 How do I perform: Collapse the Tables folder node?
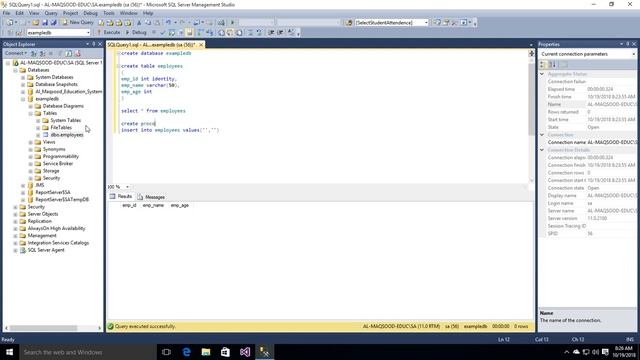pyautogui.click(x=31, y=113)
